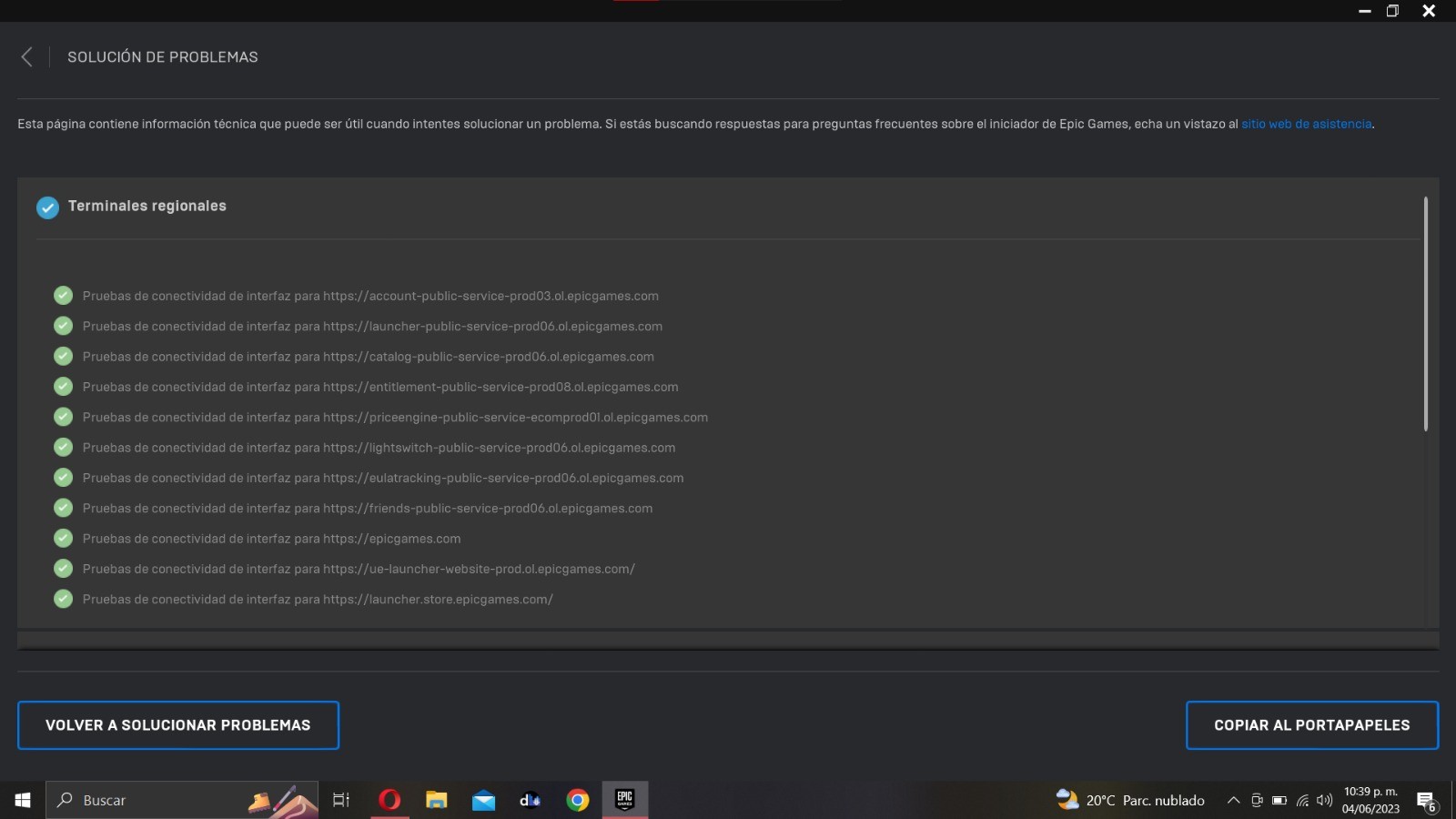
Task: Open File Explorer from the taskbar
Action: pos(437,800)
